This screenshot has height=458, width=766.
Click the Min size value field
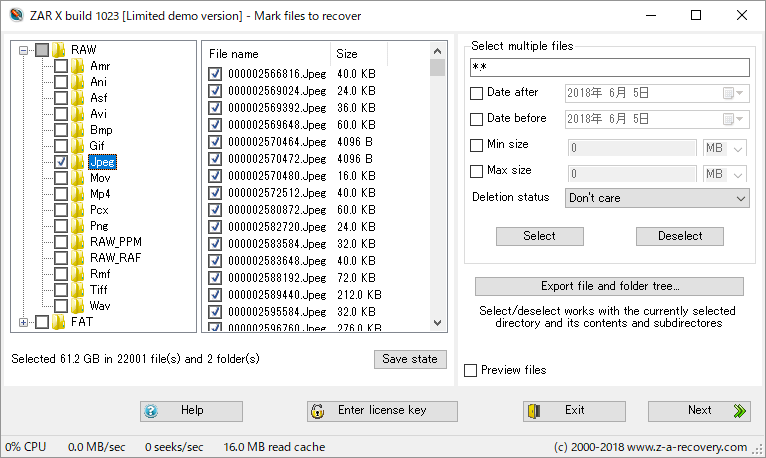633,148
